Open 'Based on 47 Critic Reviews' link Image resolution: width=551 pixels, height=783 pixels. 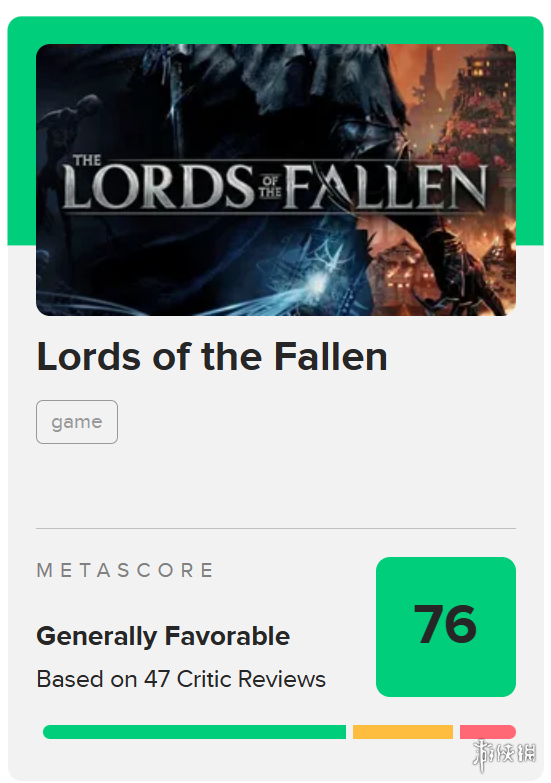coord(181,679)
